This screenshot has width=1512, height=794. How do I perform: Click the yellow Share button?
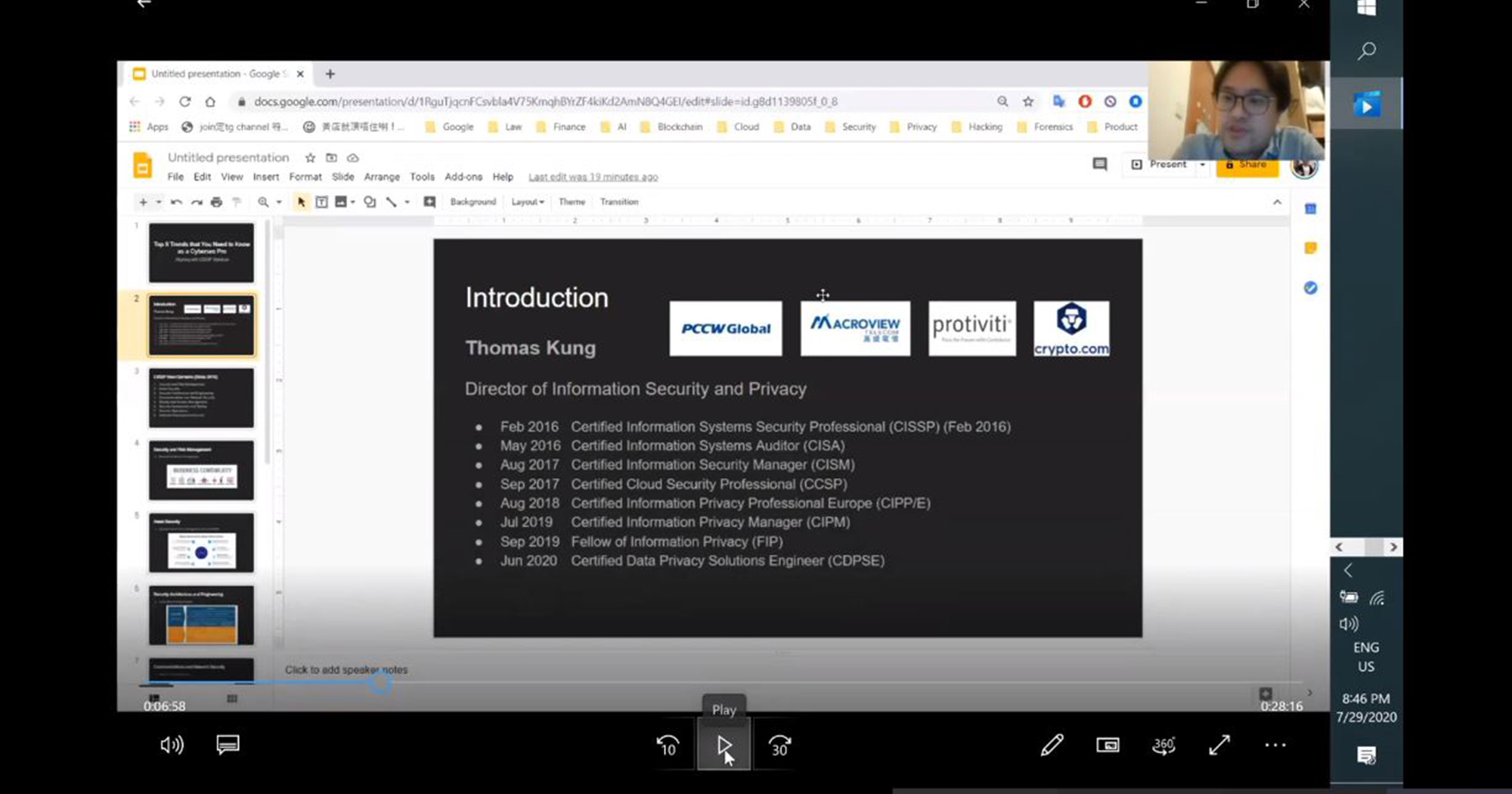click(1247, 166)
